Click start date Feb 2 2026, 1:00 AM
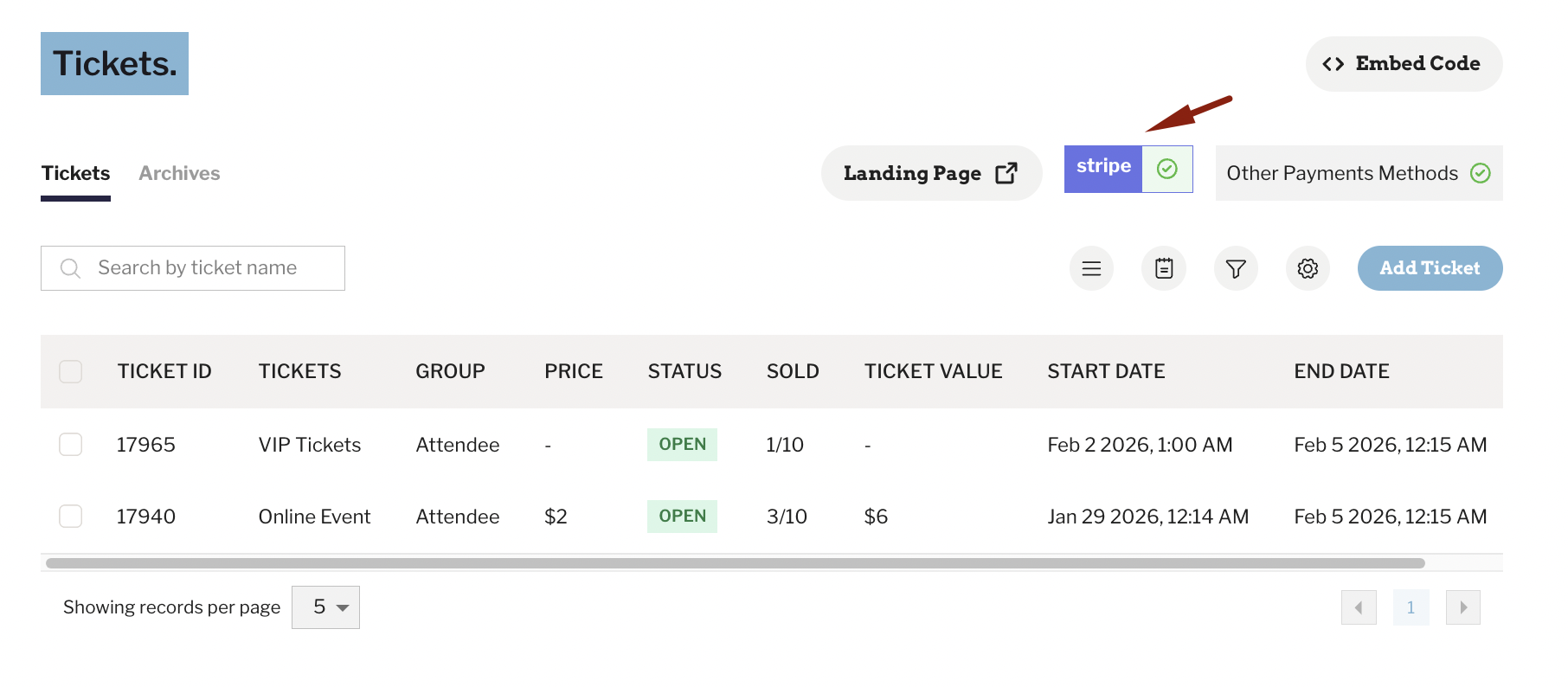 point(1140,445)
